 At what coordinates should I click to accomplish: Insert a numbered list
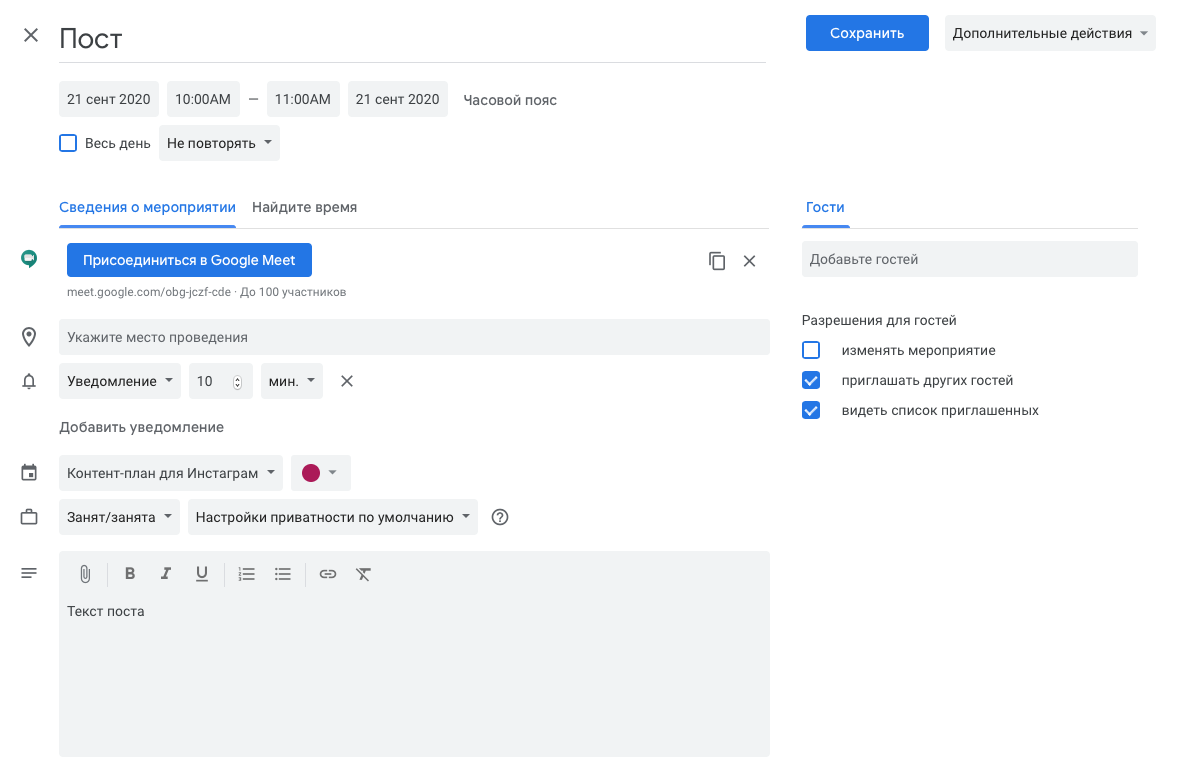(x=247, y=574)
